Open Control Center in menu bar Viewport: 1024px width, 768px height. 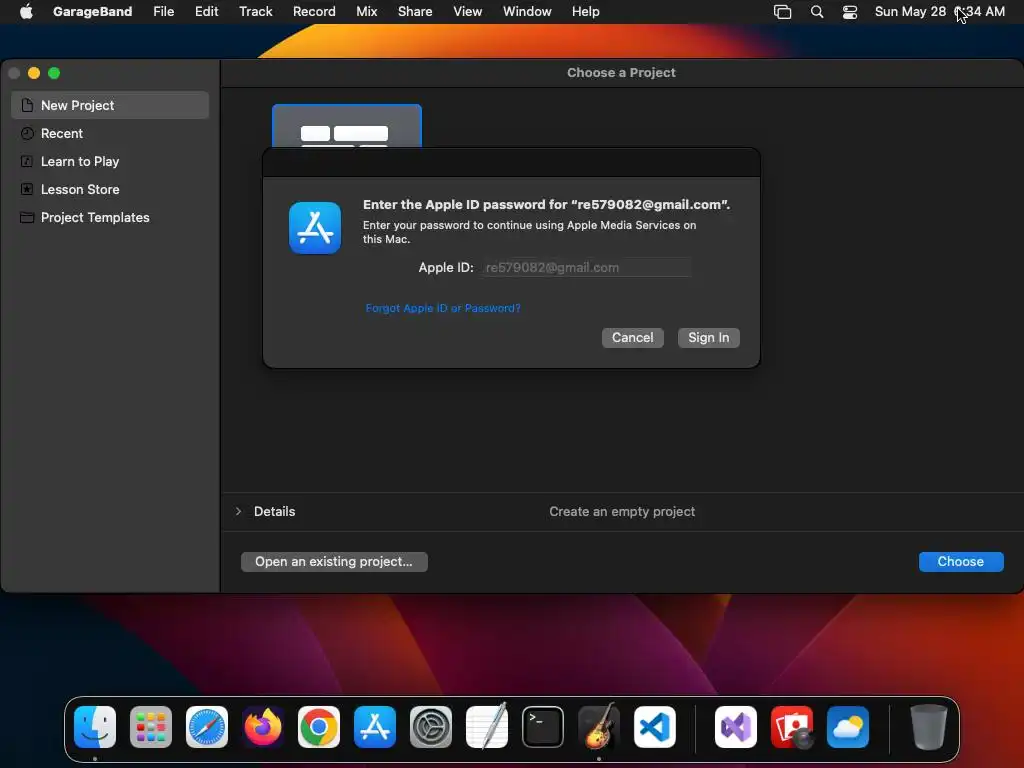[x=850, y=12]
